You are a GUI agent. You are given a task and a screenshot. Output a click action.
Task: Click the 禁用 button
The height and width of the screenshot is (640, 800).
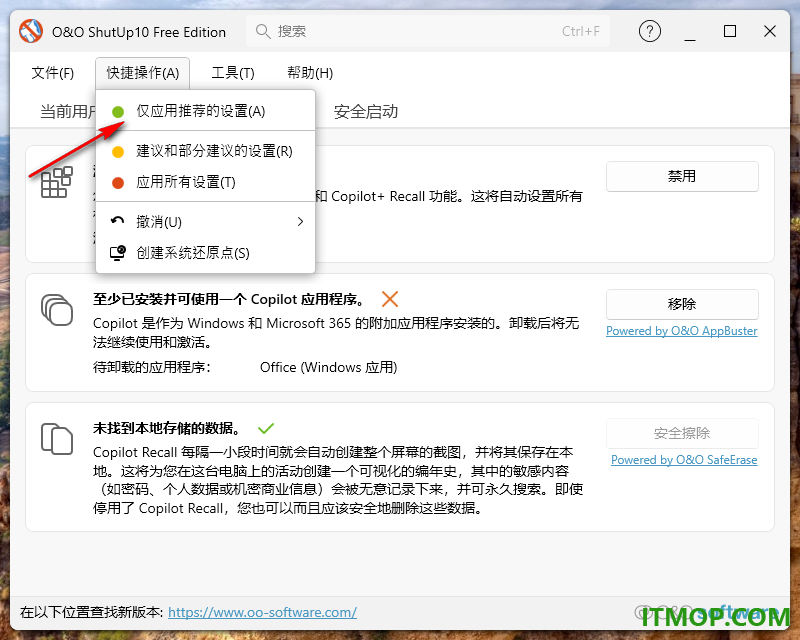click(682, 177)
